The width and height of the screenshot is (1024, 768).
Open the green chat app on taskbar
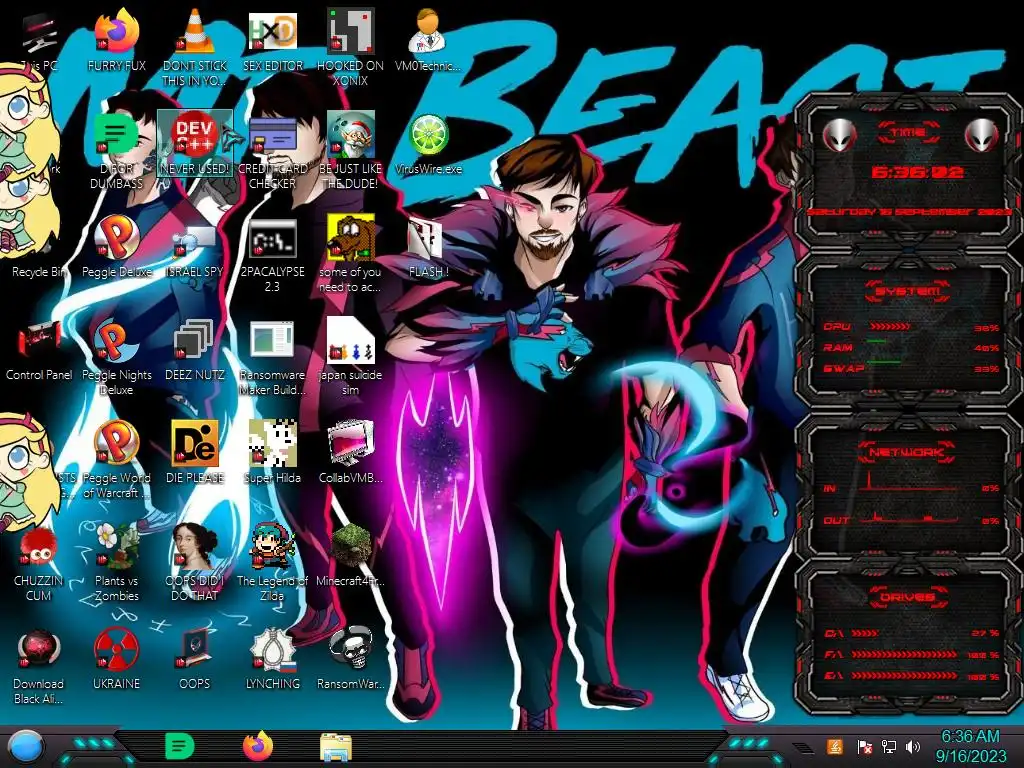(180, 746)
